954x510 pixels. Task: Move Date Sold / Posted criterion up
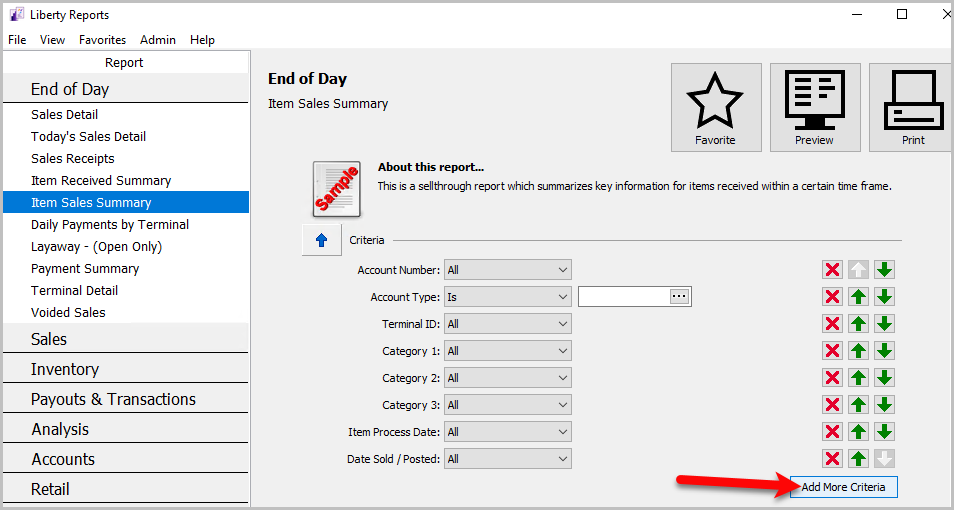[858, 458]
